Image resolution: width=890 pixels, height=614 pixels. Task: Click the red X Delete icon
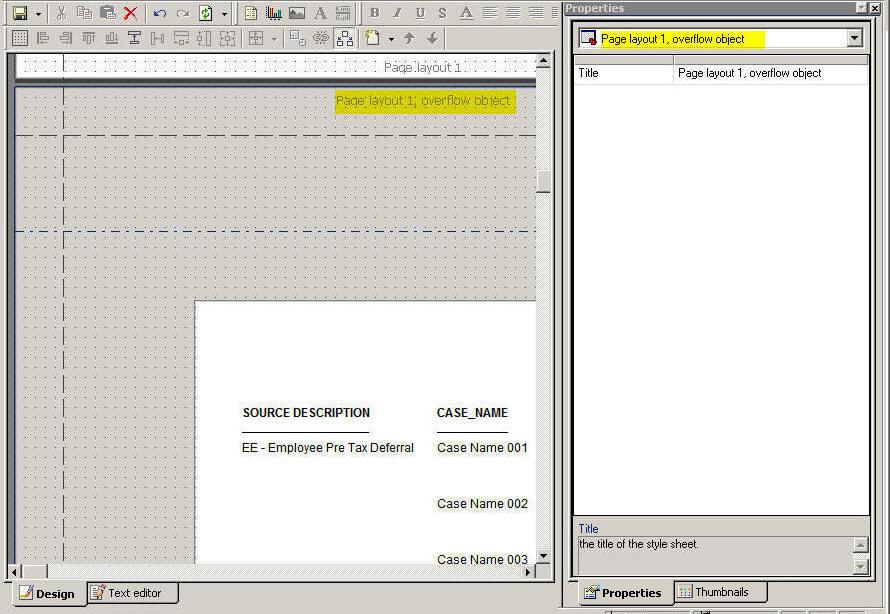[130, 13]
